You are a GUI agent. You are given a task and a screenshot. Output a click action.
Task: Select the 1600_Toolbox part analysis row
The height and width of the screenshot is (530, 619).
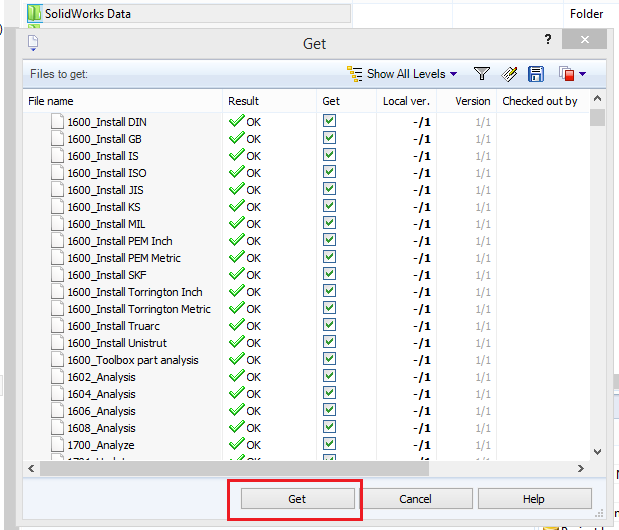click(x=132, y=360)
